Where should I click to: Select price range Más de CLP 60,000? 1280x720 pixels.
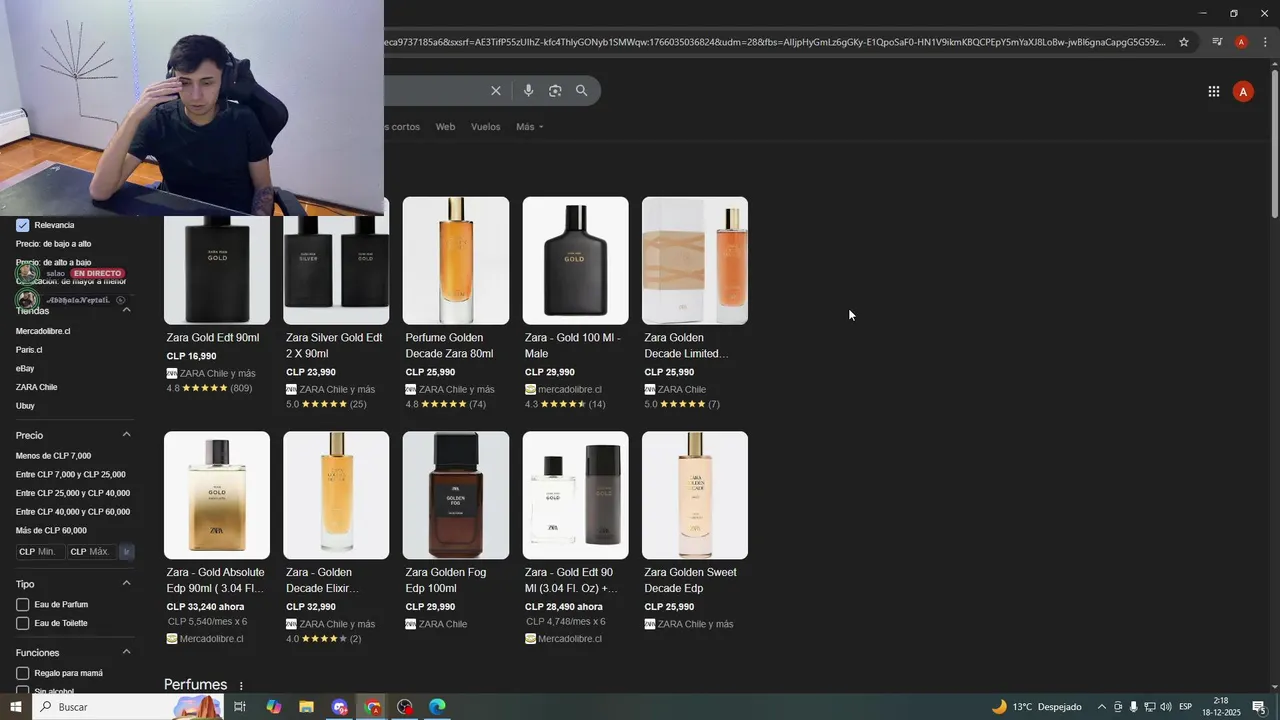pyautogui.click(x=51, y=531)
